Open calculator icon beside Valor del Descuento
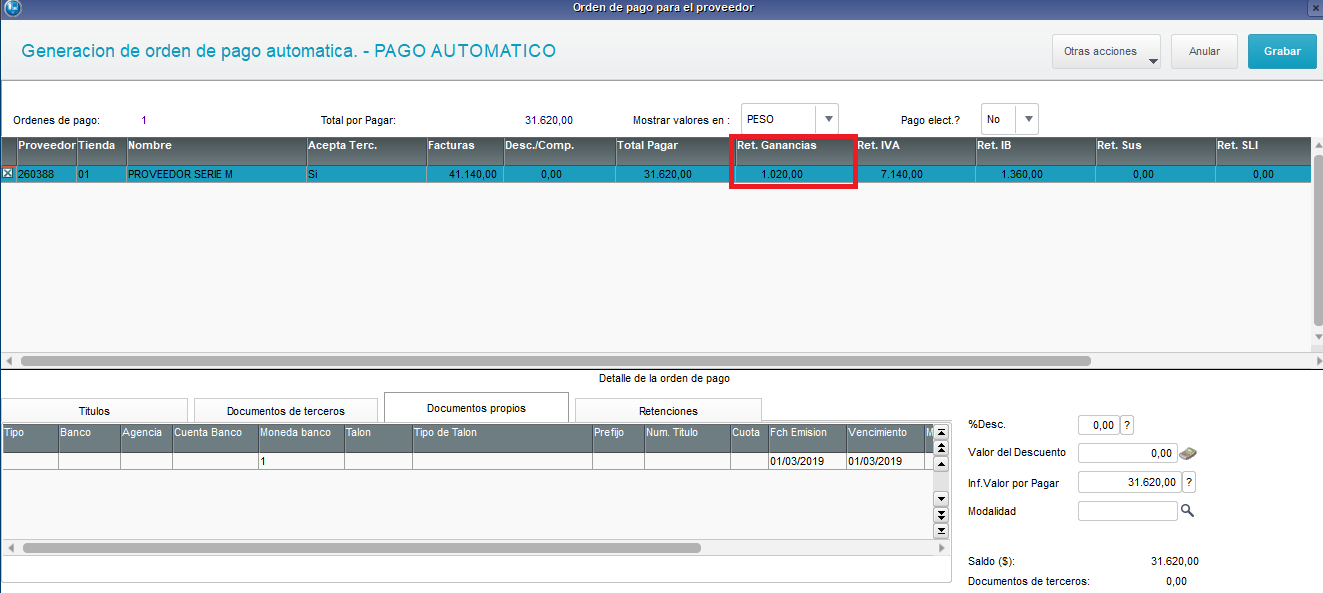This screenshot has height=593, width=1323. (1189, 453)
